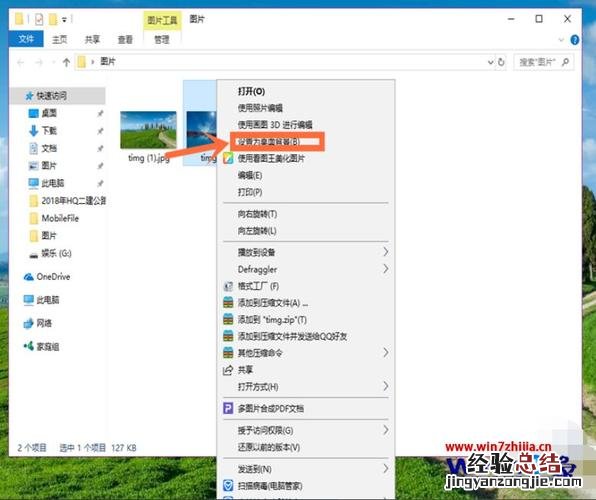This screenshot has height=500, width=596.
Task: Open 下载 in quick access
Action: [49, 130]
